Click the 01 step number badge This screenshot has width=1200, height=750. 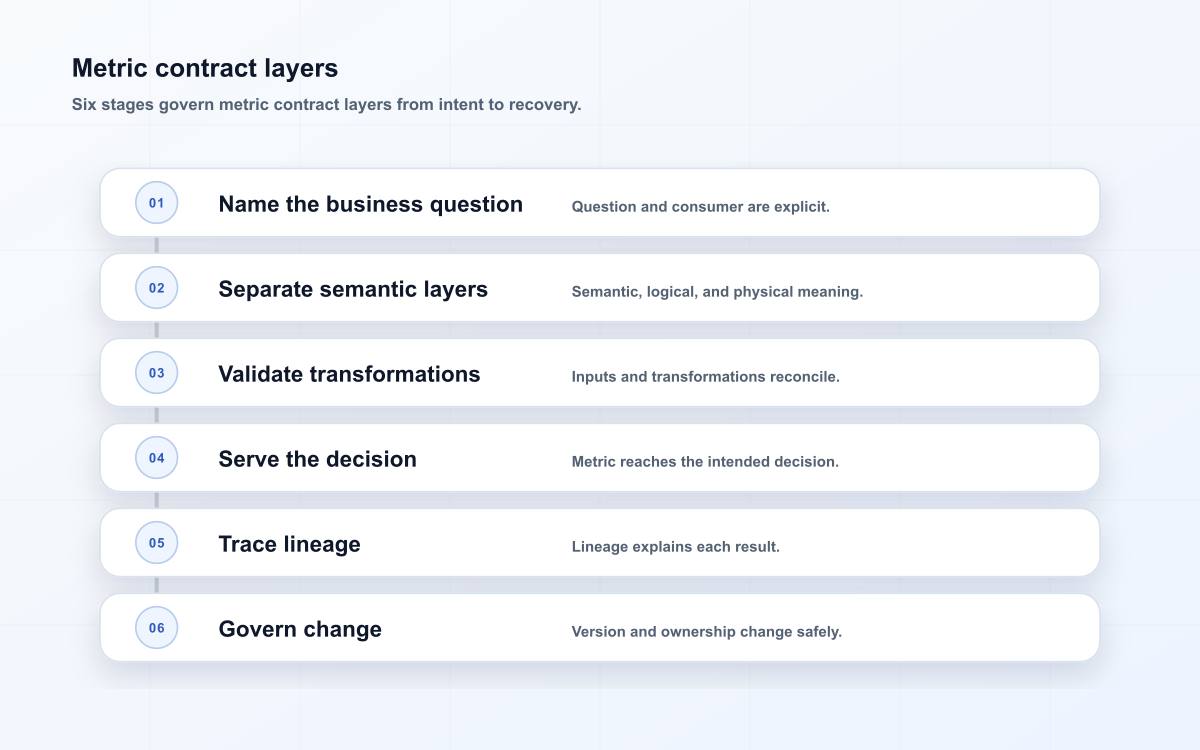(157, 203)
